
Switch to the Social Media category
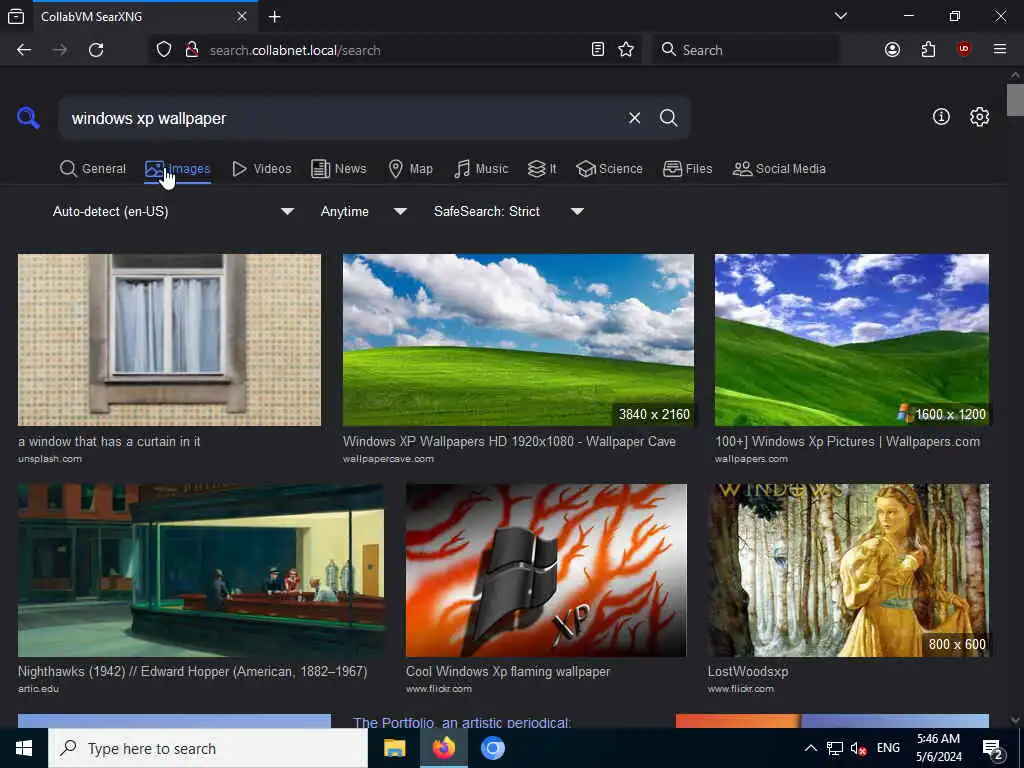(779, 168)
